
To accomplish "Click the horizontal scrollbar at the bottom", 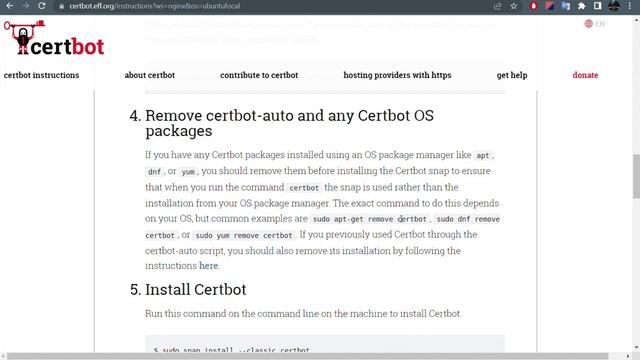I will point(308,356).
